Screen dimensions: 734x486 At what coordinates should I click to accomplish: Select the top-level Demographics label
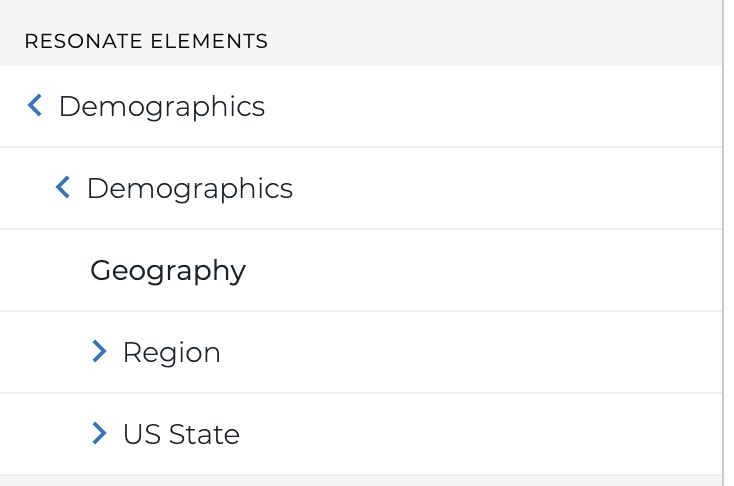[161, 107]
